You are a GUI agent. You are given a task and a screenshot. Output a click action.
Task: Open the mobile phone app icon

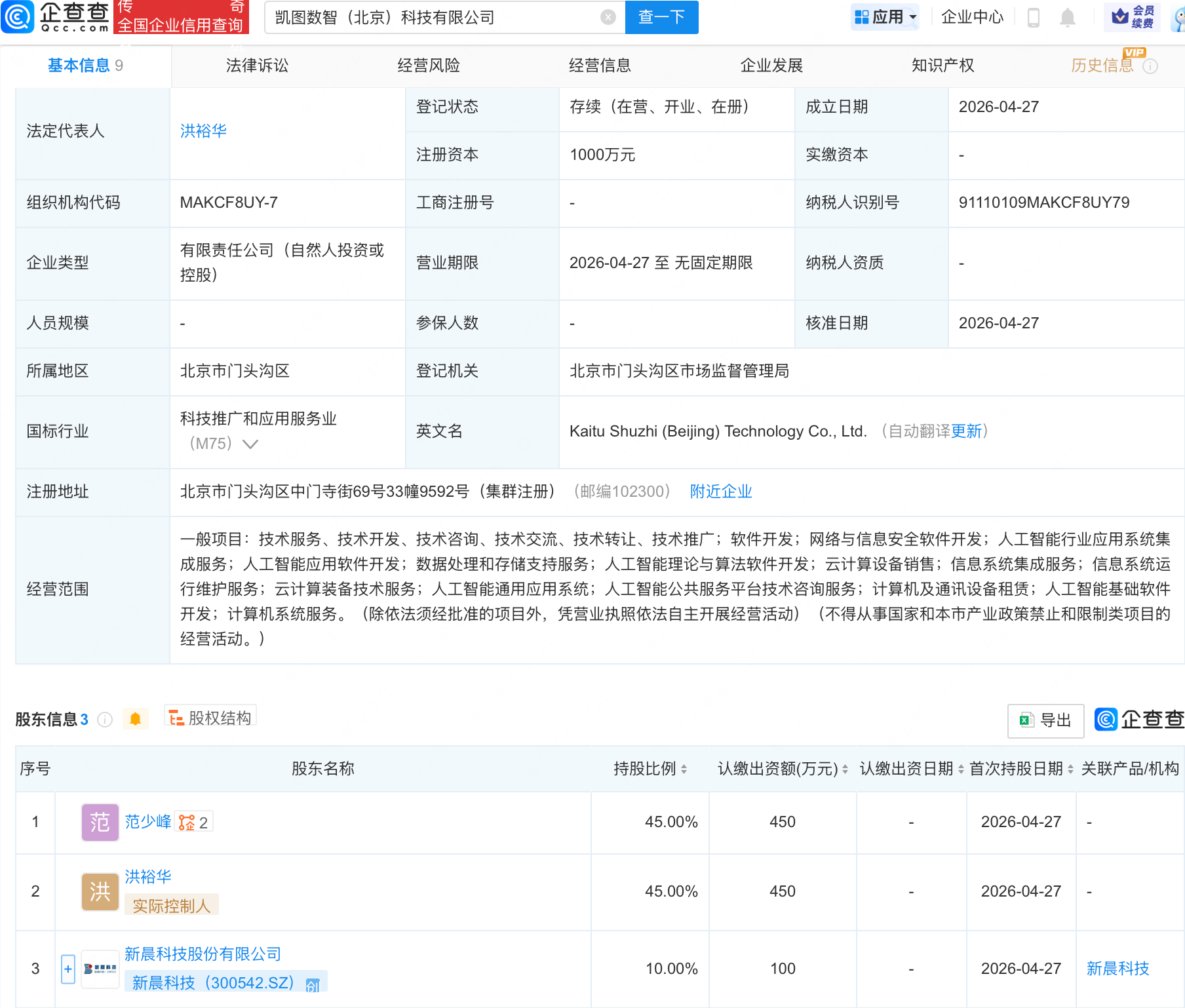click(x=1034, y=17)
